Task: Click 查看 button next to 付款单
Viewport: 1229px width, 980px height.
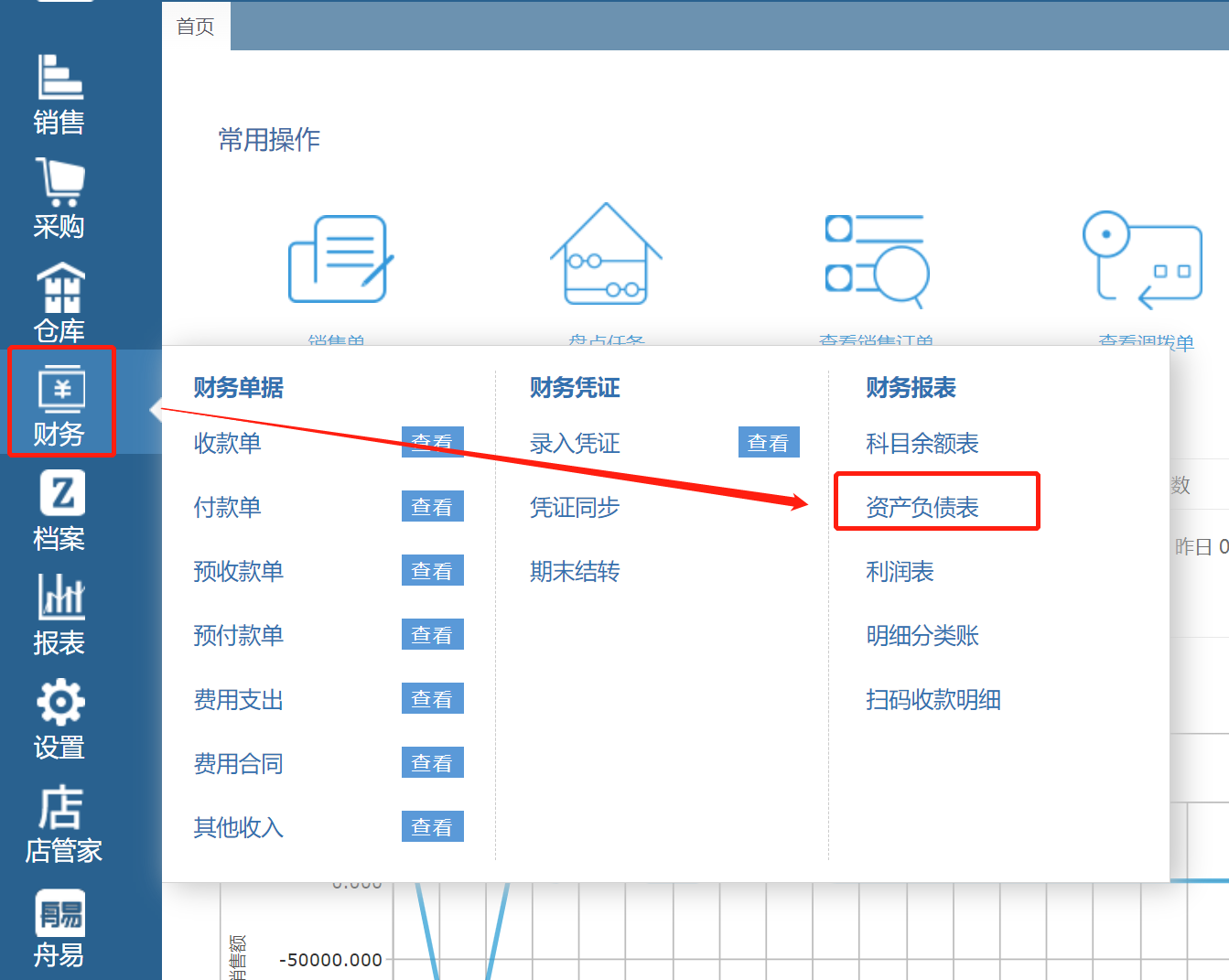Action: tap(432, 506)
